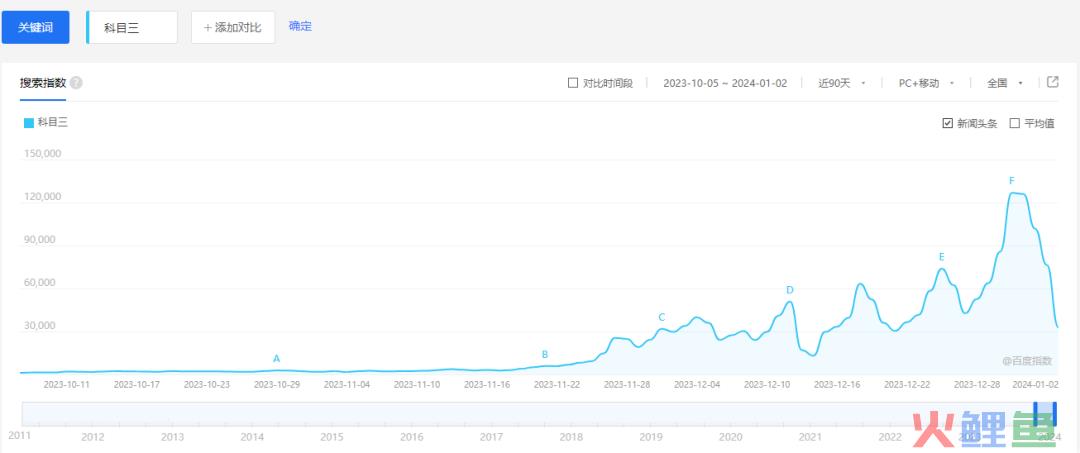Open the 全国 region dropdown

[x=1004, y=83]
